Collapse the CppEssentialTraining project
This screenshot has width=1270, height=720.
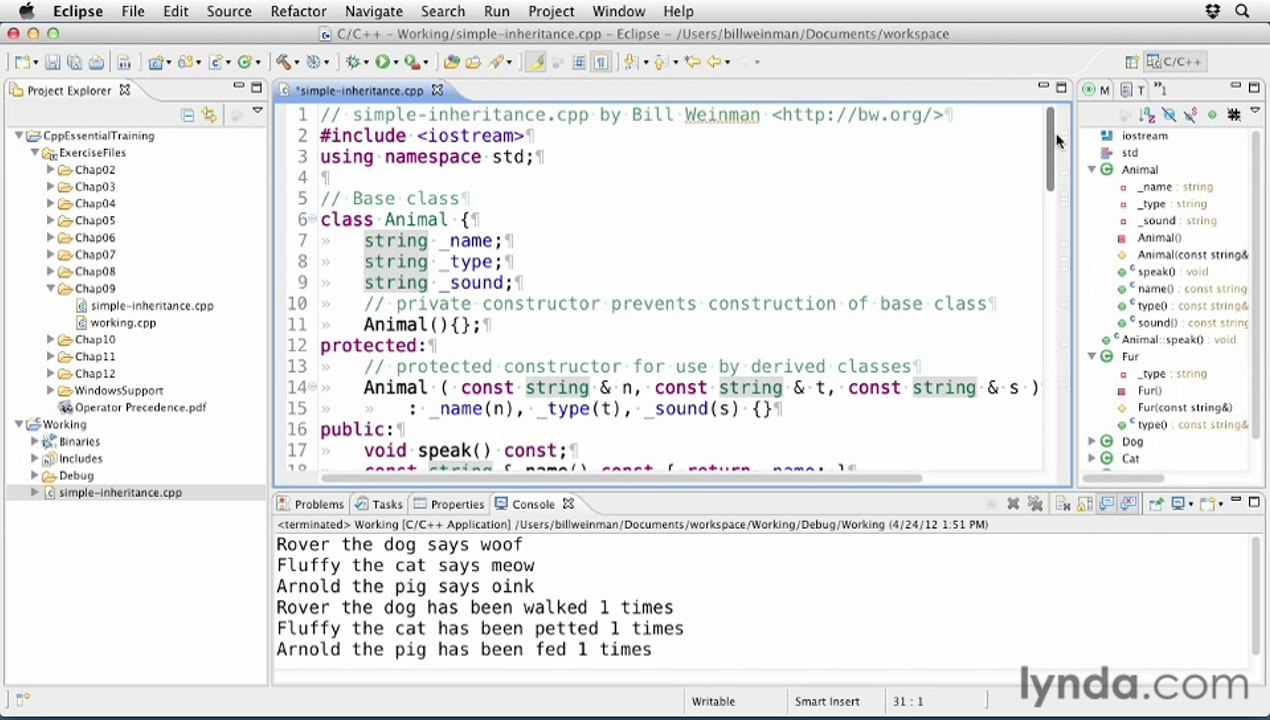19,136
